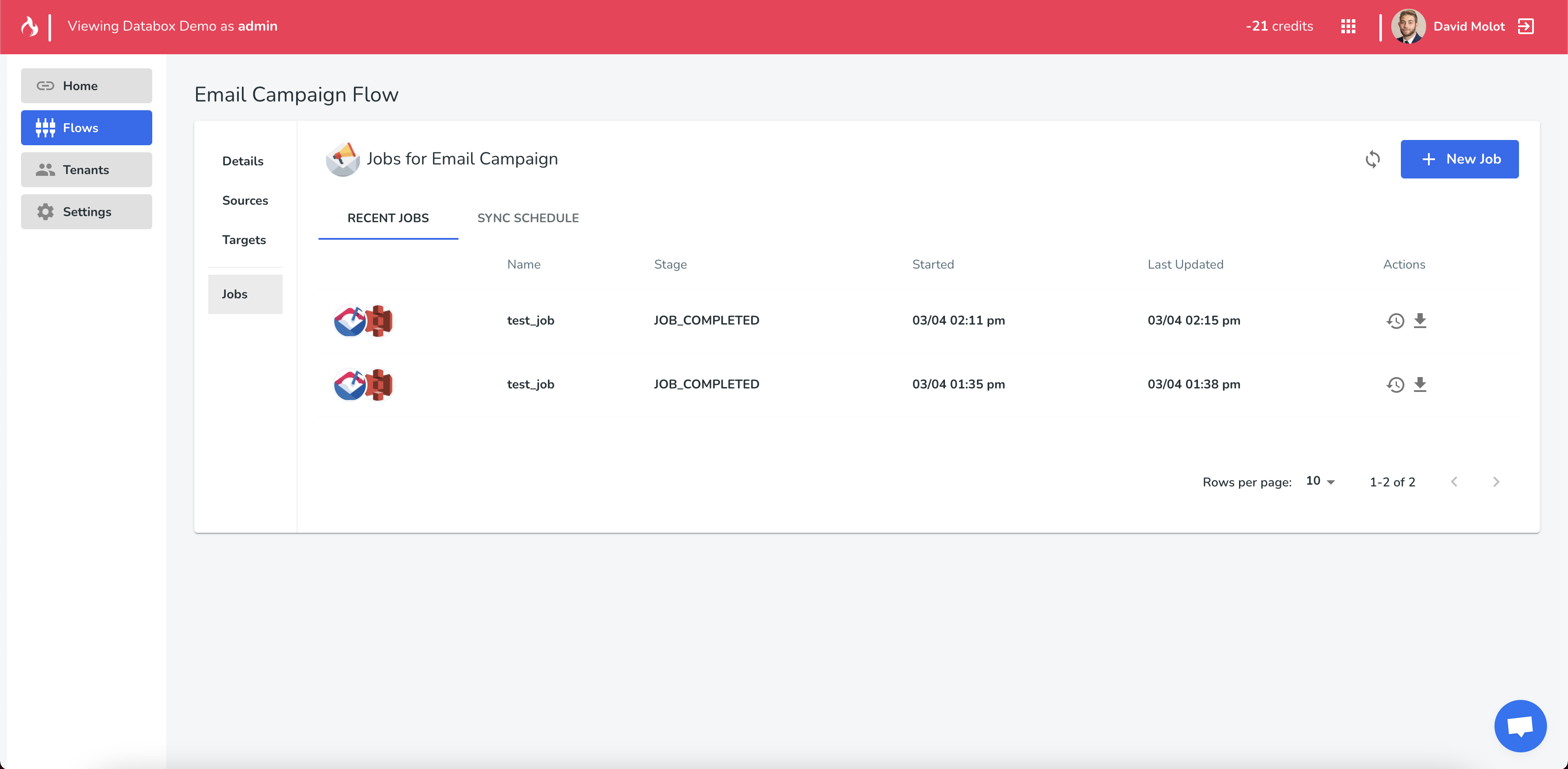Open Settings from the sidebar
The width and height of the screenshot is (1568, 769).
87,212
